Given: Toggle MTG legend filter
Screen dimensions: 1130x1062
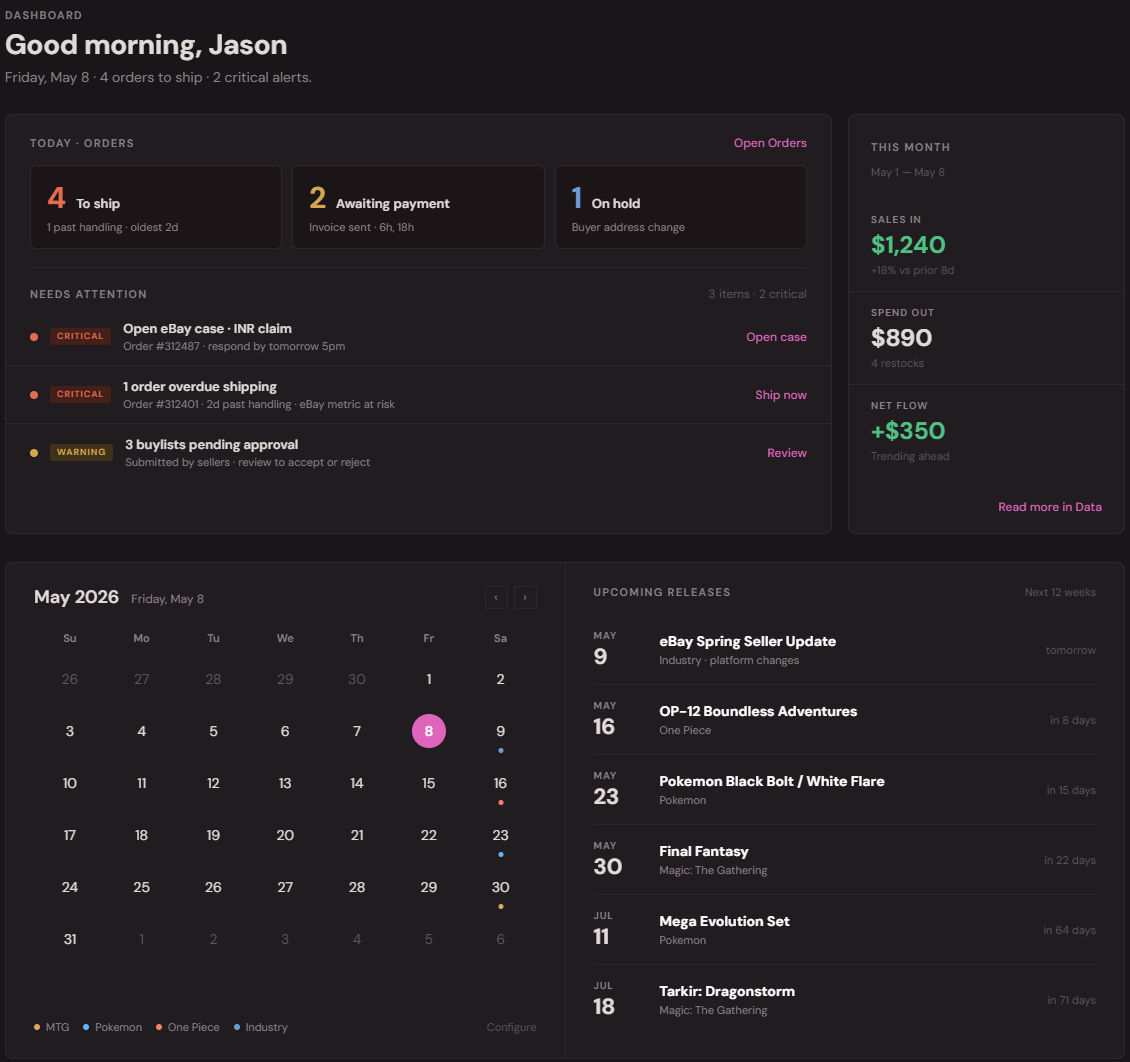Looking at the screenshot, I should coord(52,1027).
